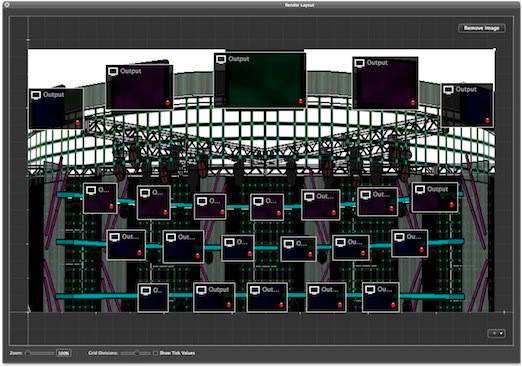
Task: Select the second full 'Output' node in bottom row
Action: point(214,297)
